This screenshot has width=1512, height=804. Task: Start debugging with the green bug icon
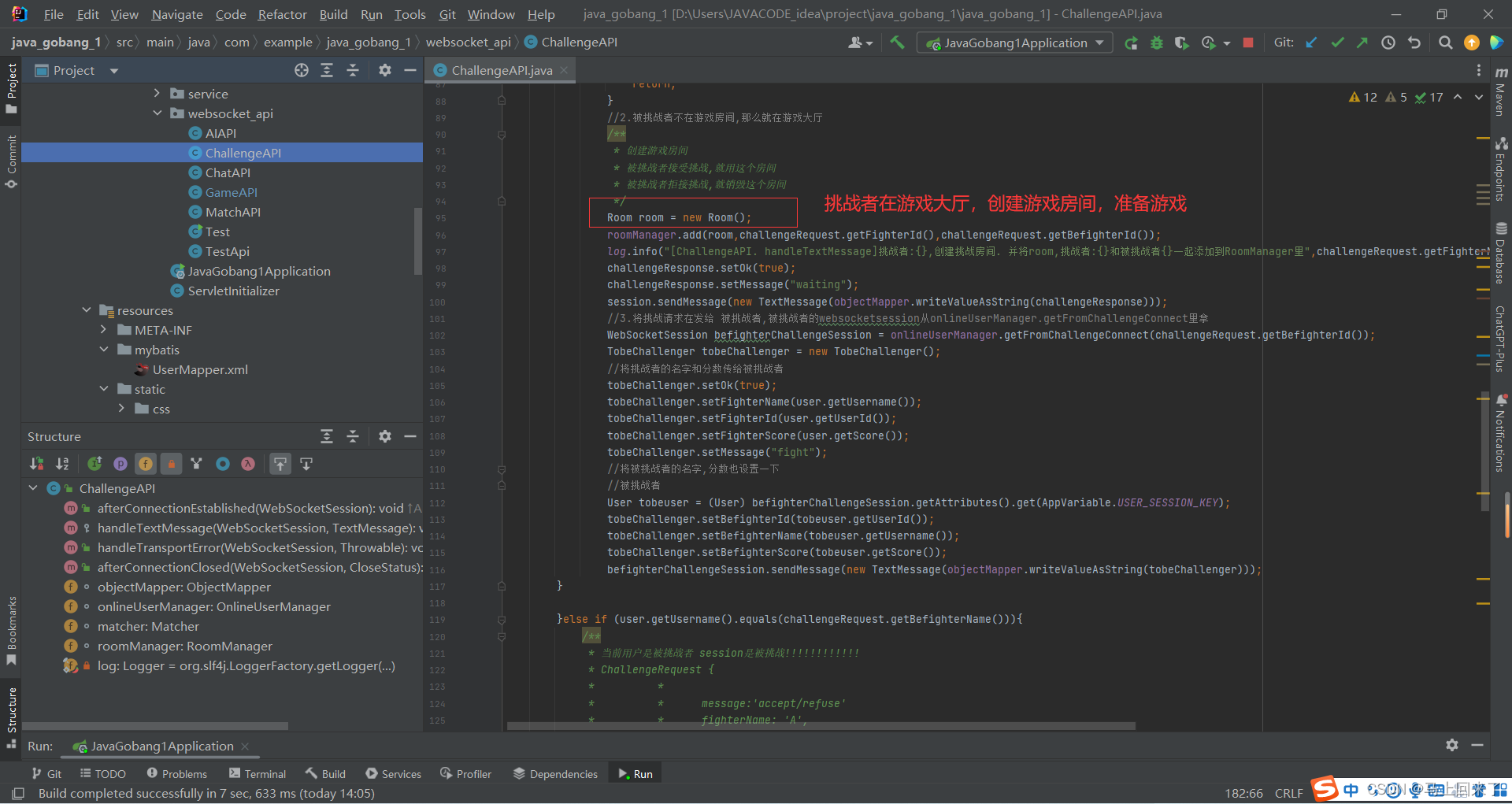tap(1157, 43)
